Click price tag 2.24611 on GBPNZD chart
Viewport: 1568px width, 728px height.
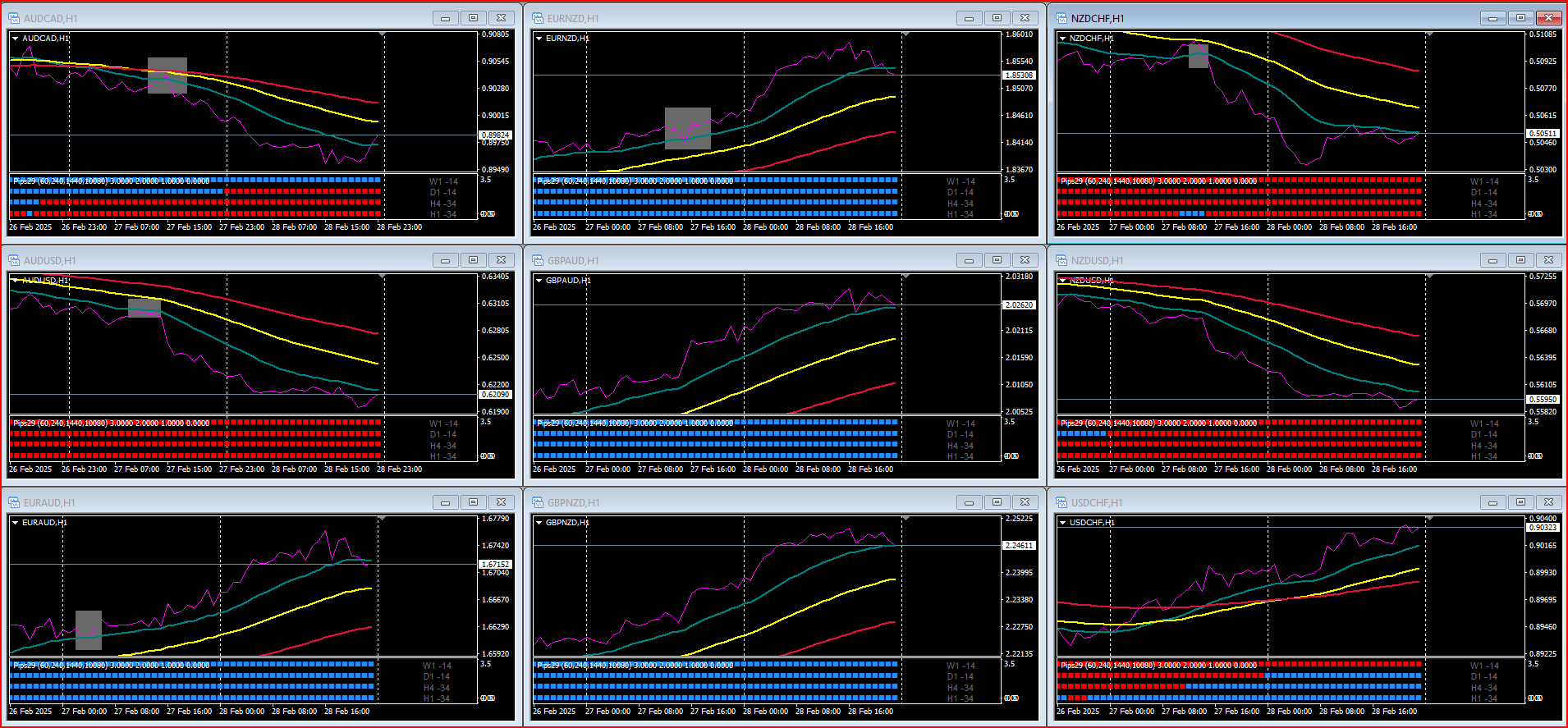tap(1019, 546)
